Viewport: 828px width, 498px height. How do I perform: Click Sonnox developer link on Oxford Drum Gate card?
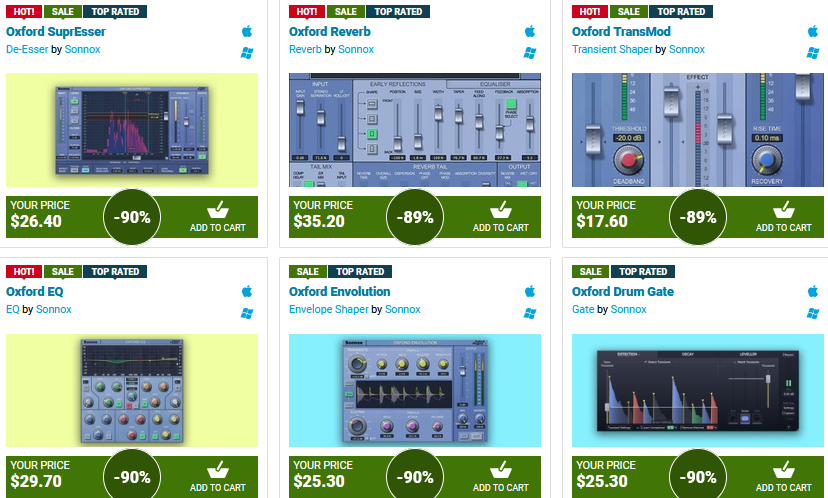628,309
